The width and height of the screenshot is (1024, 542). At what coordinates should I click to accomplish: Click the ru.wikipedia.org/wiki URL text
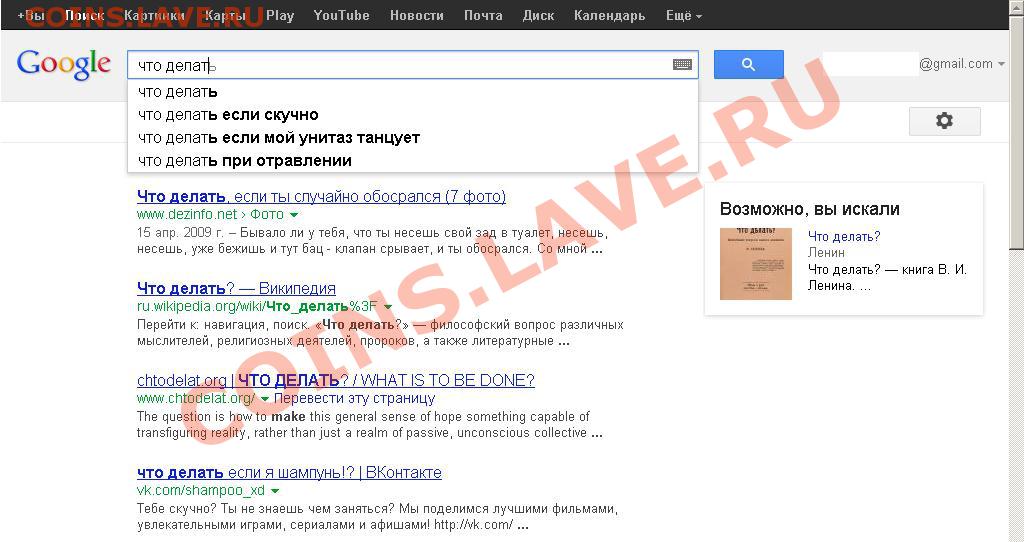click(257, 306)
